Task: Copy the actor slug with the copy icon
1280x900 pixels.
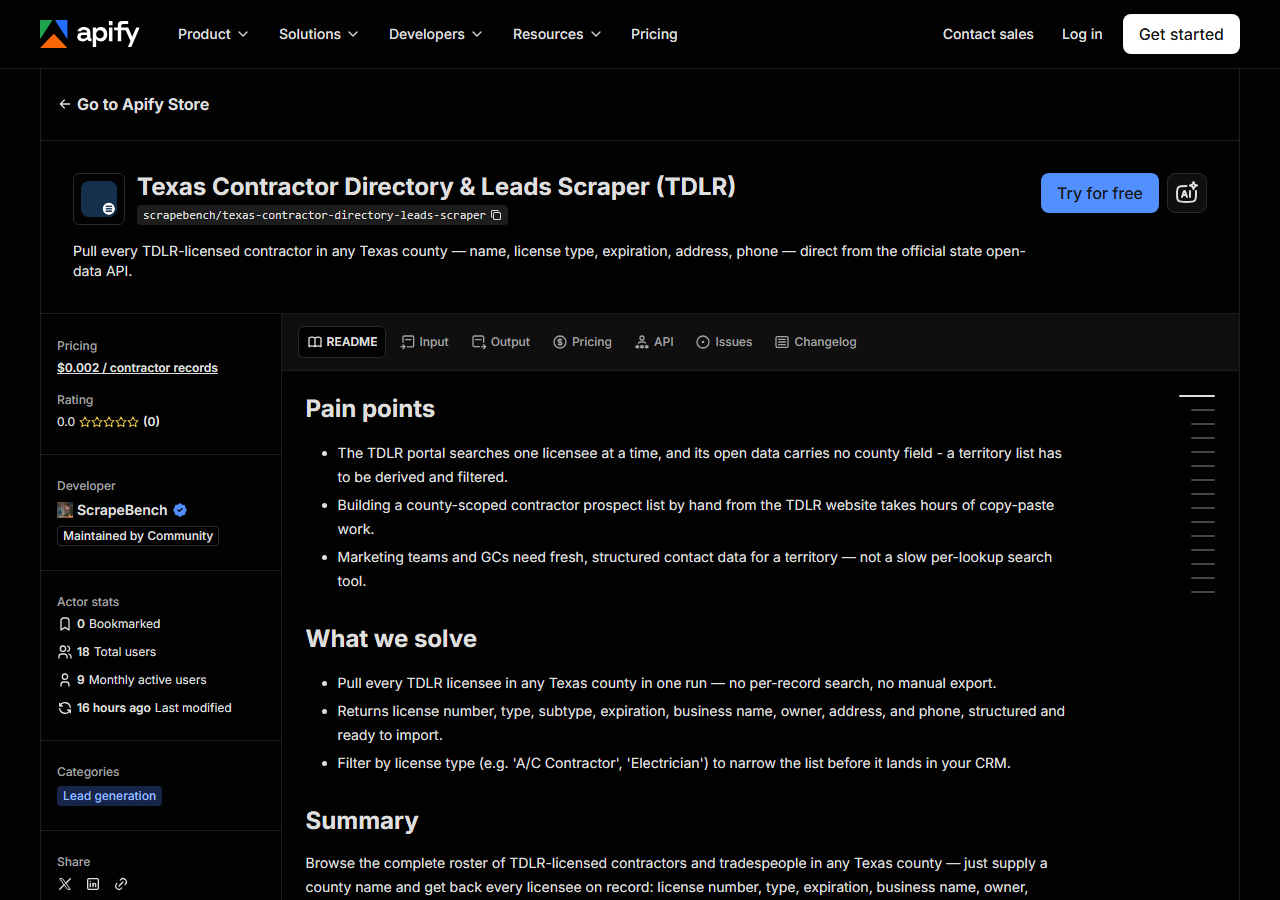Action: [496, 215]
